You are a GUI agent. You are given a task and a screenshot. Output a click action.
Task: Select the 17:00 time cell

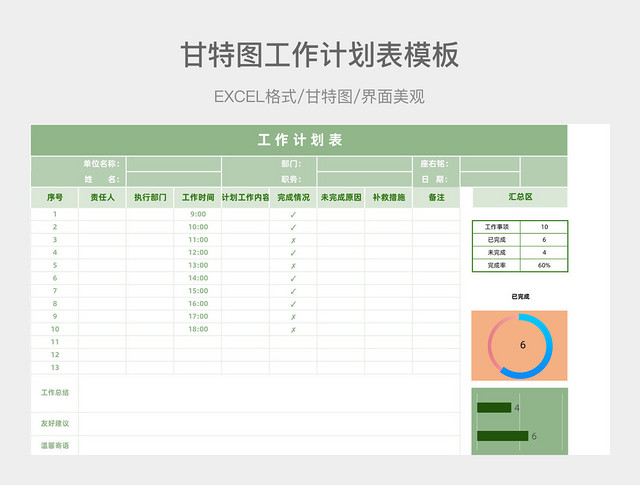198,316
